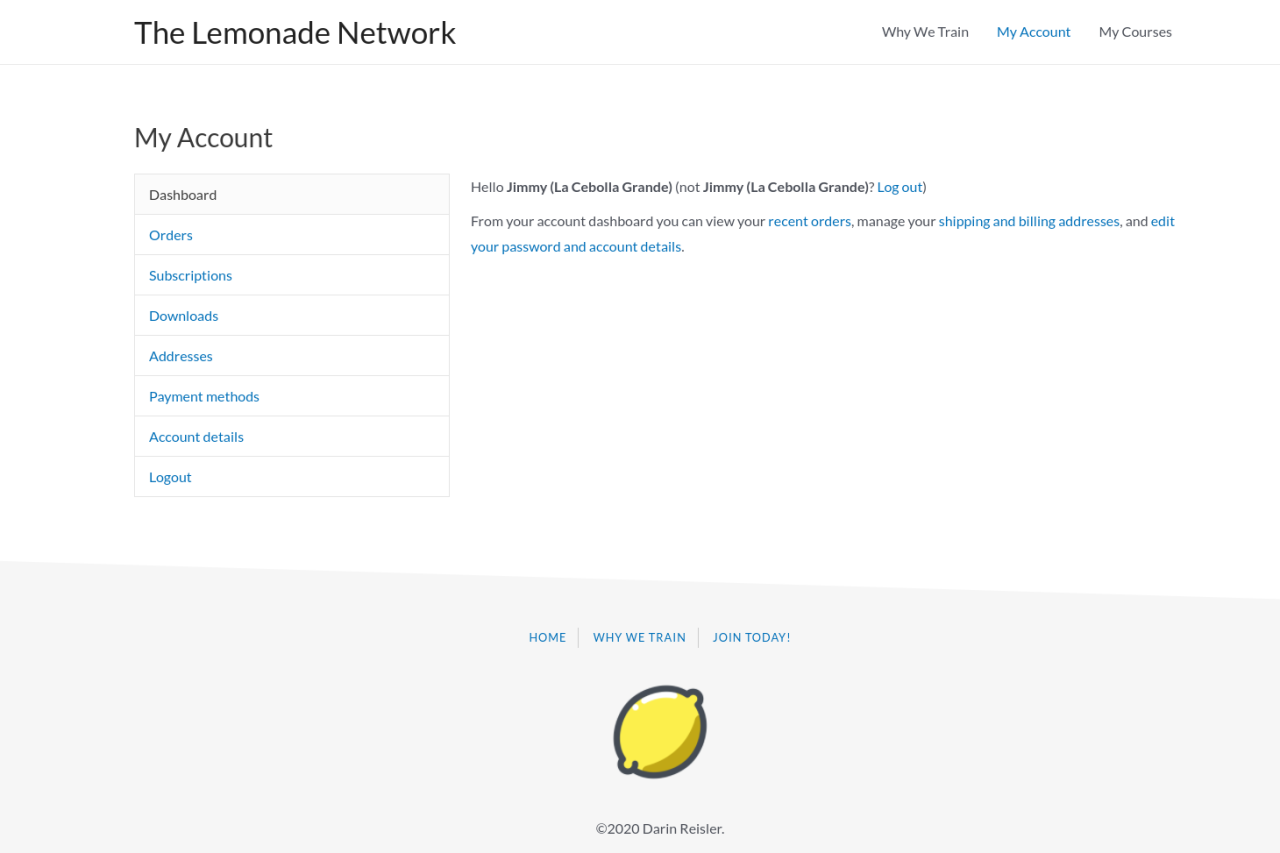Click the HOME footer link
This screenshot has width=1280, height=853.
547,637
